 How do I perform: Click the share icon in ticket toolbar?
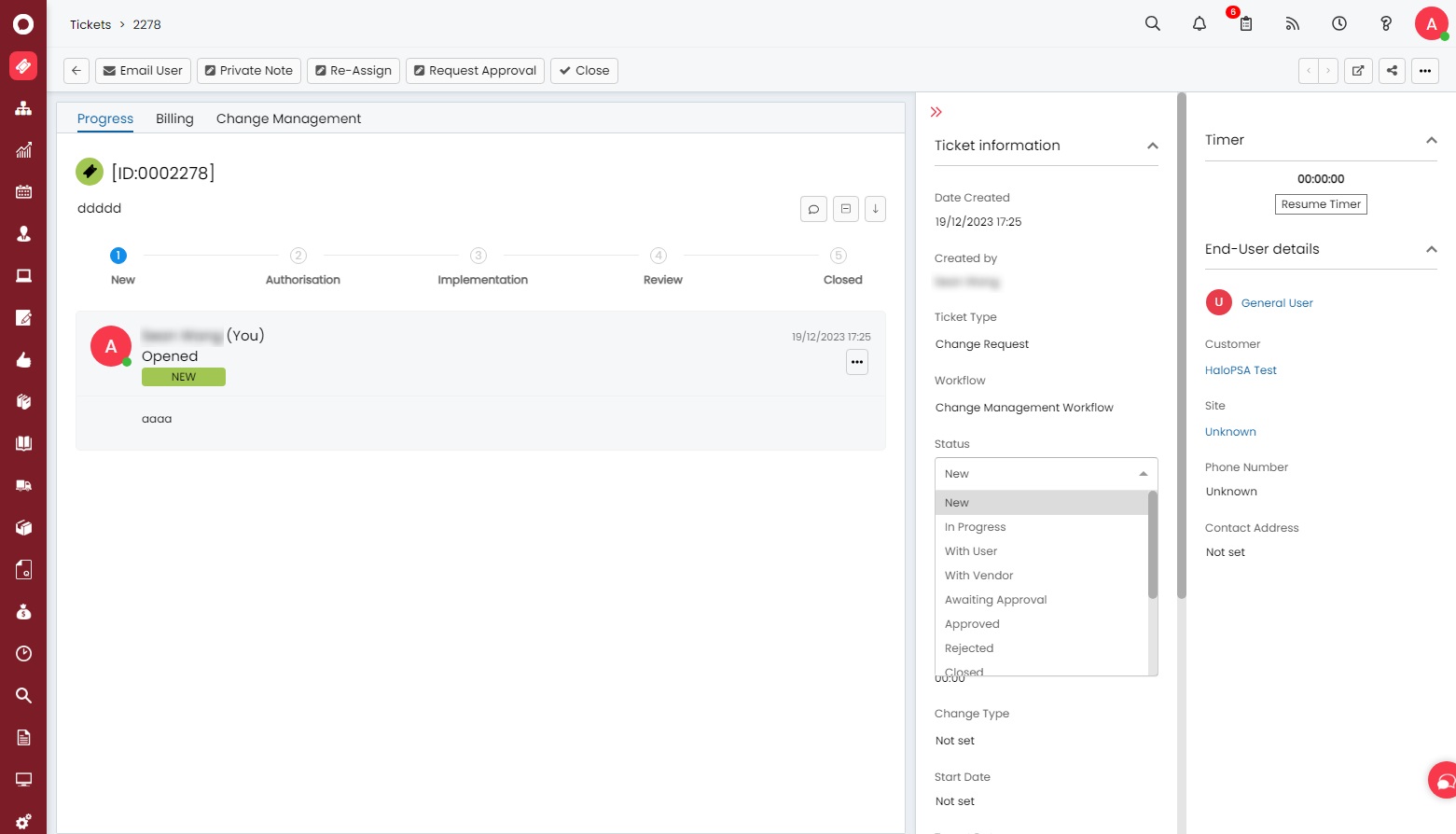point(1392,71)
